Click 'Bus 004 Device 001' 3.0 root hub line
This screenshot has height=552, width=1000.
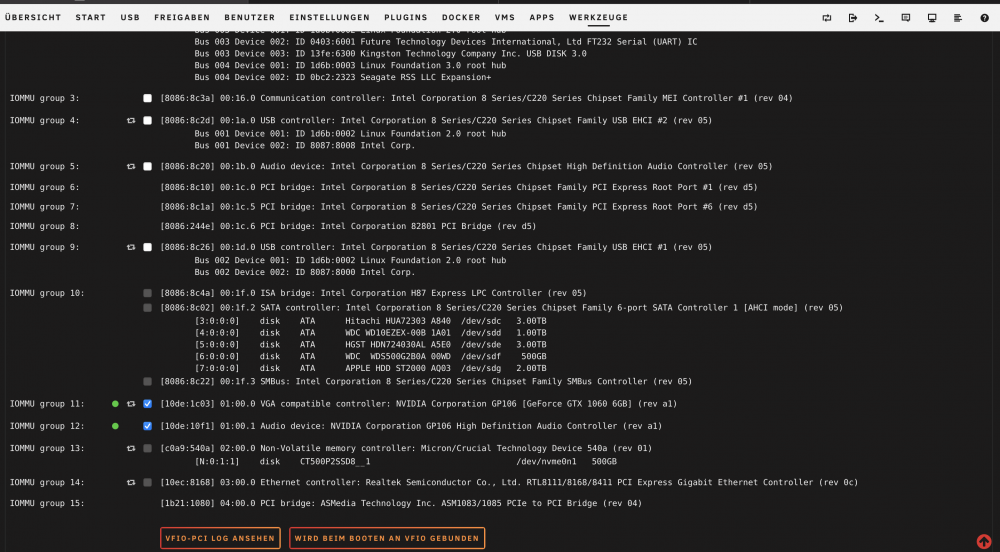coord(350,66)
